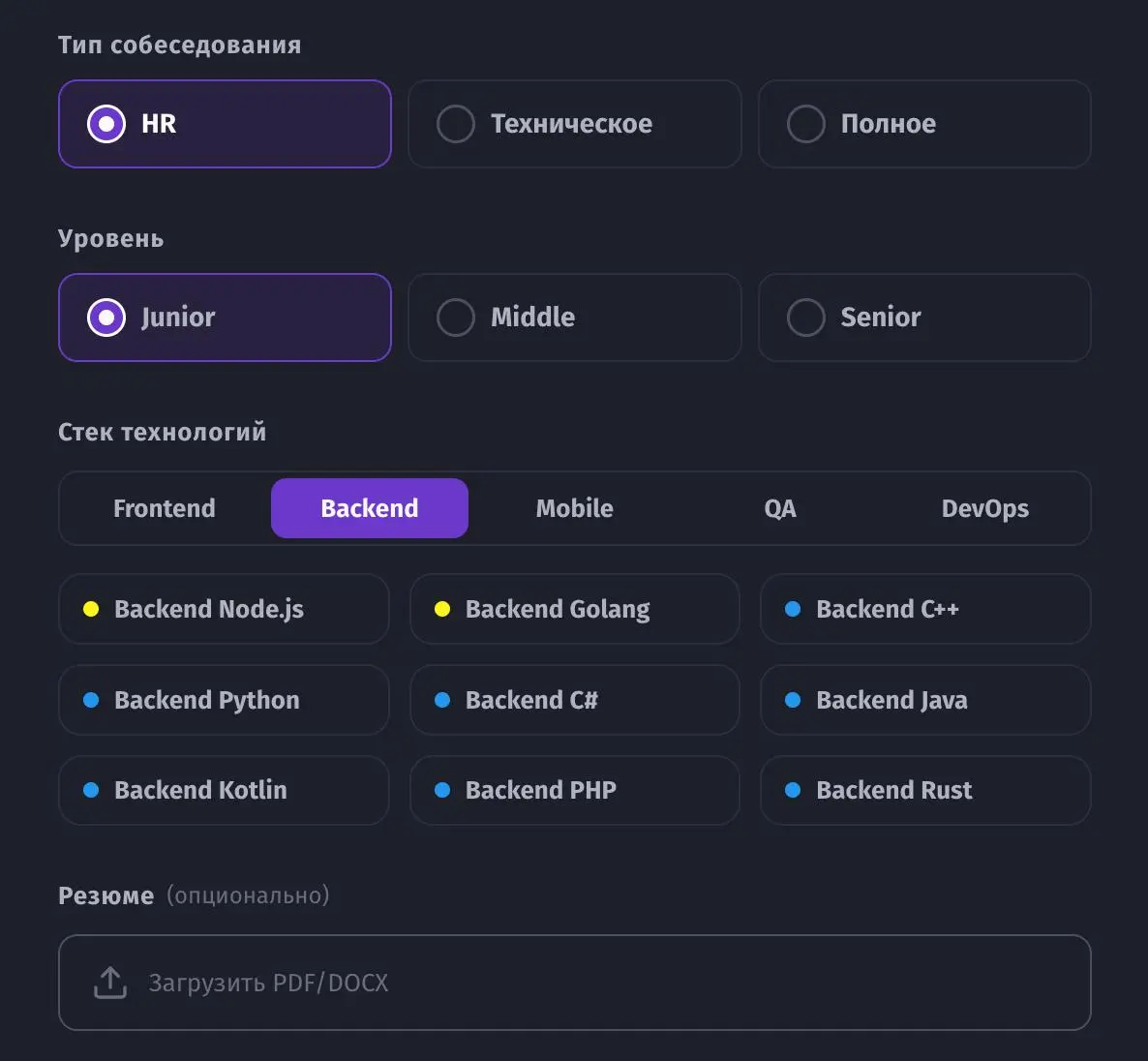Choose the Техническое interview type
Viewport: 1148px width, 1061px height.
pyautogui.click(x=575, y=124)
